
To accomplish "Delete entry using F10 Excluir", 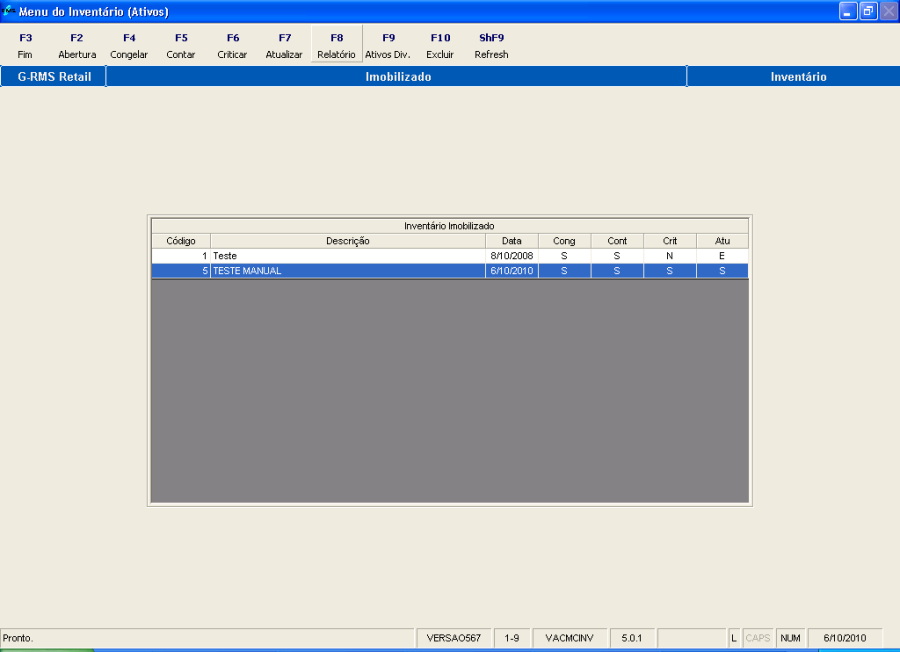I will [x=440, y=45].
